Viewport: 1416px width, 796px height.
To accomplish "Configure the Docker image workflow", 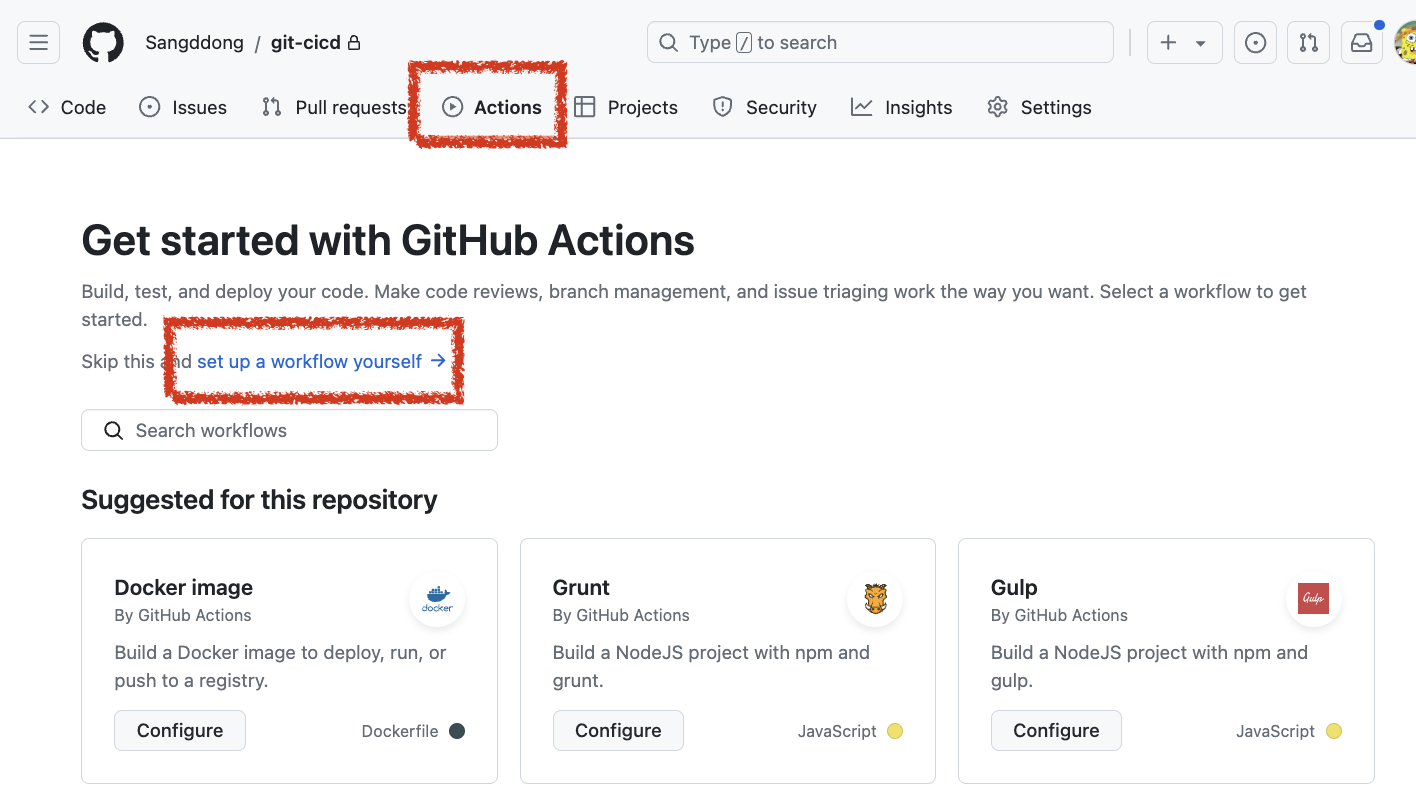I will (180, 730).
